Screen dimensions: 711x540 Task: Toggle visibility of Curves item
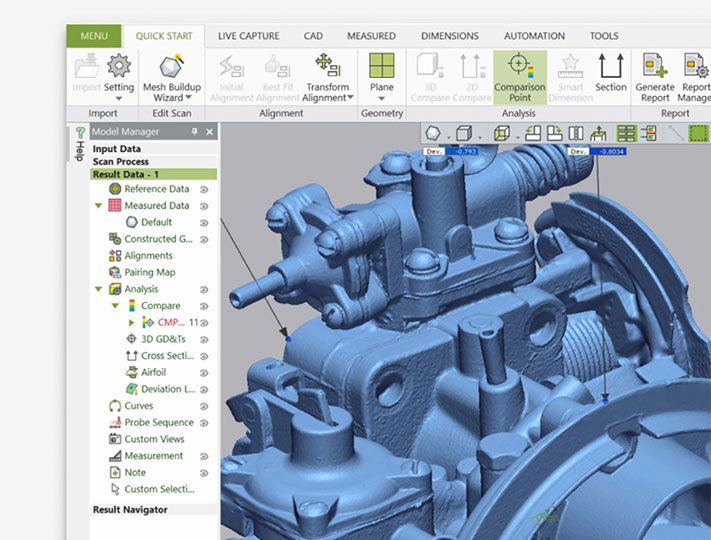click(x=203, y=406)
